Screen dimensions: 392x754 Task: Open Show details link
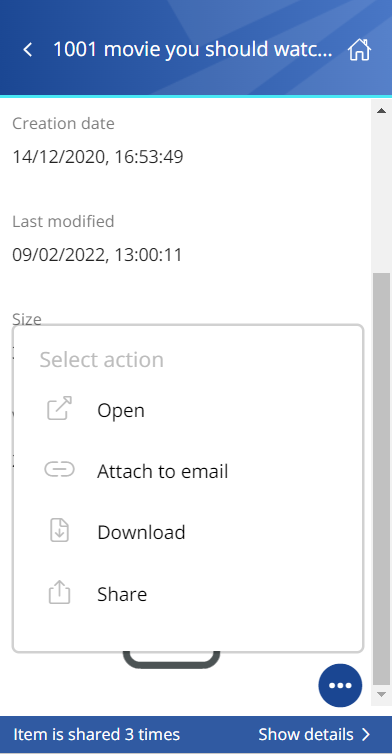pos(306,734)
